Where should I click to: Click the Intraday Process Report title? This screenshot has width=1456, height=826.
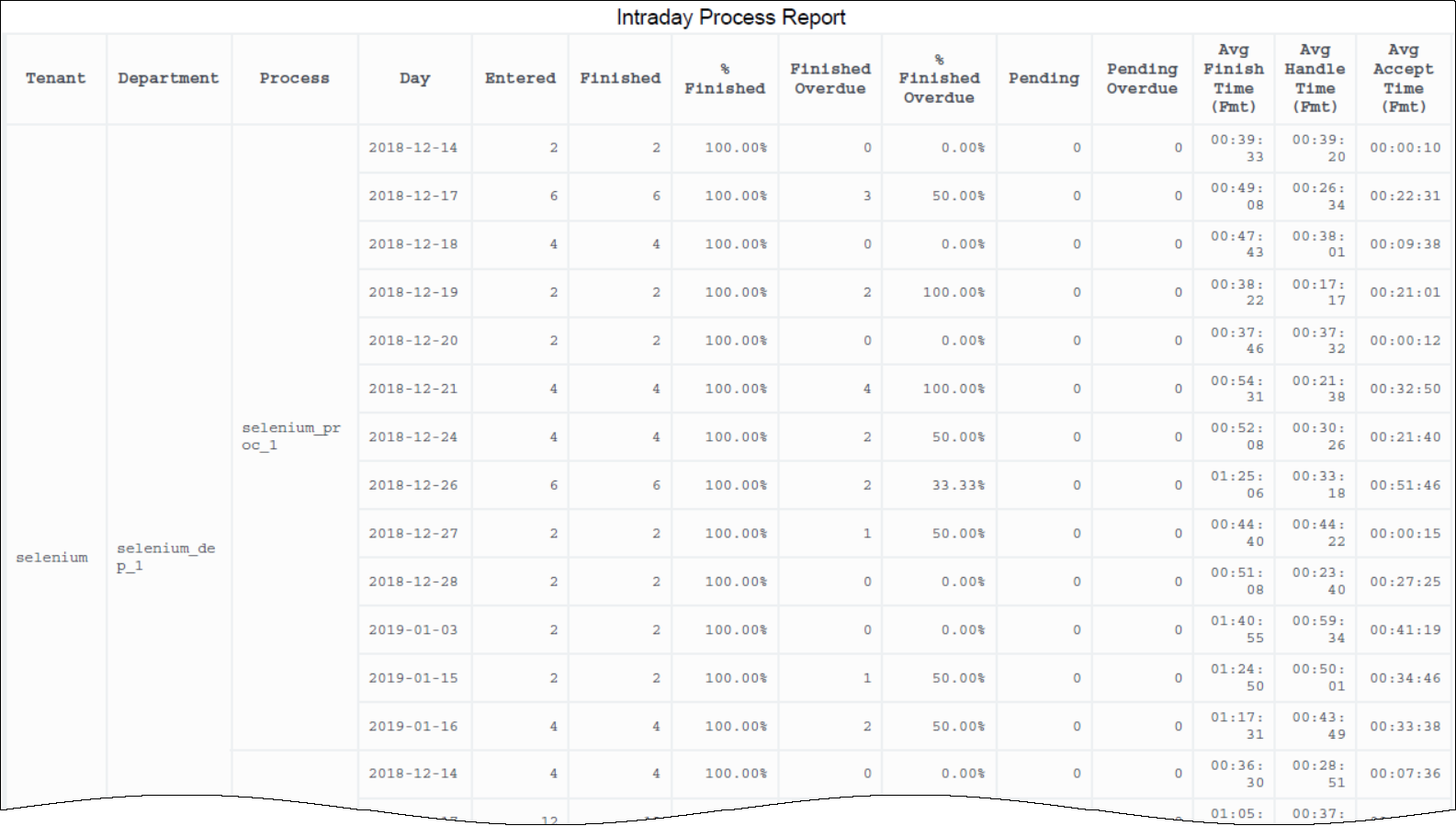point(730,17)
